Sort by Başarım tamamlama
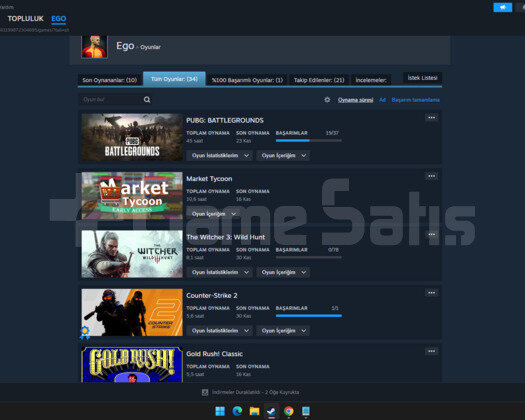 click(416, 100)
